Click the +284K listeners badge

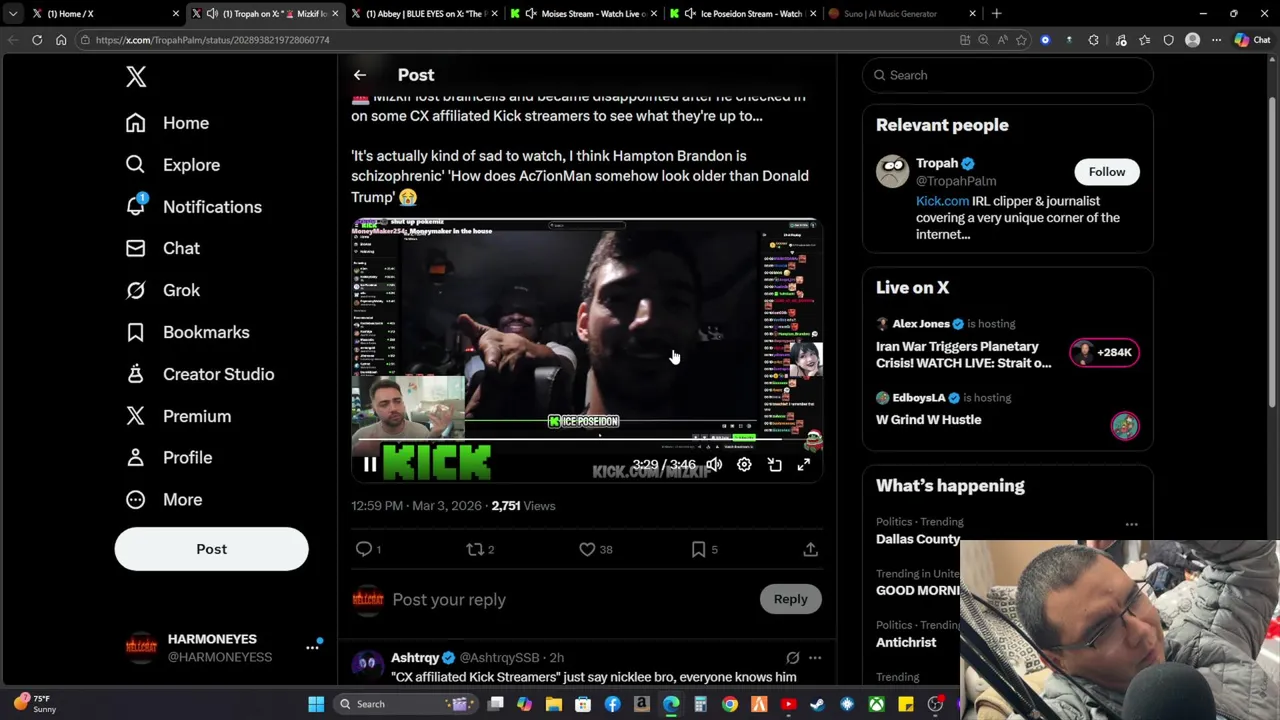coord(1104,352)
